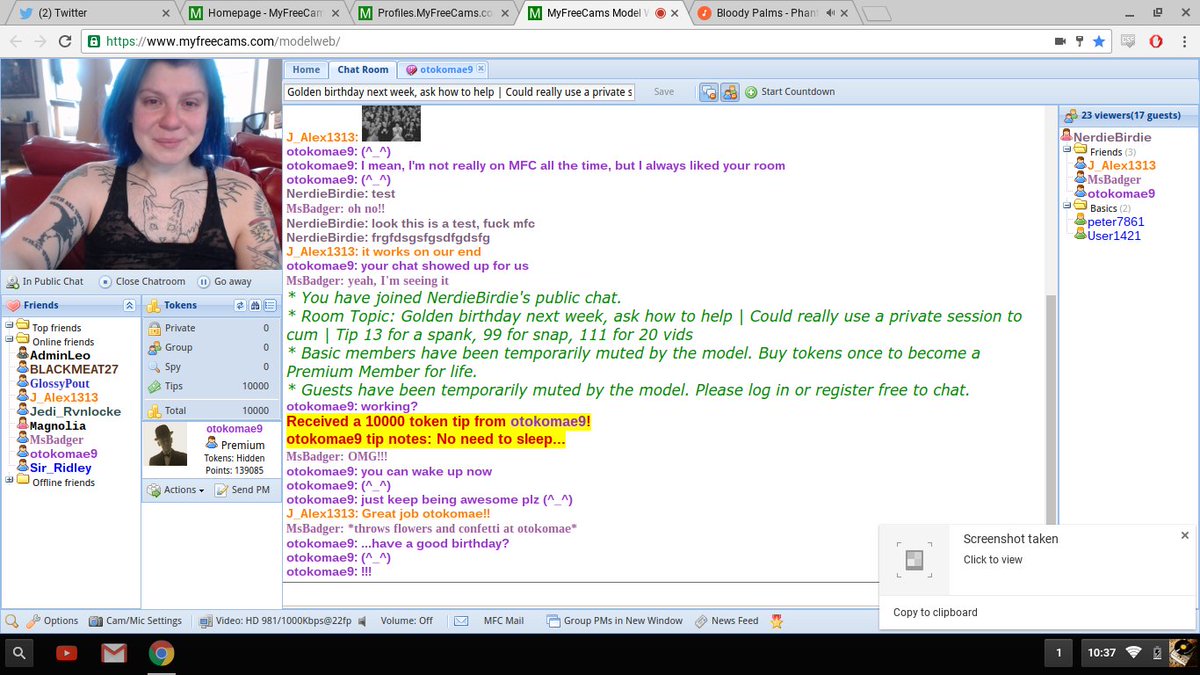Open the Bloody Palms audio tab
Screen dimensions: 1200x675
(771, 13)
